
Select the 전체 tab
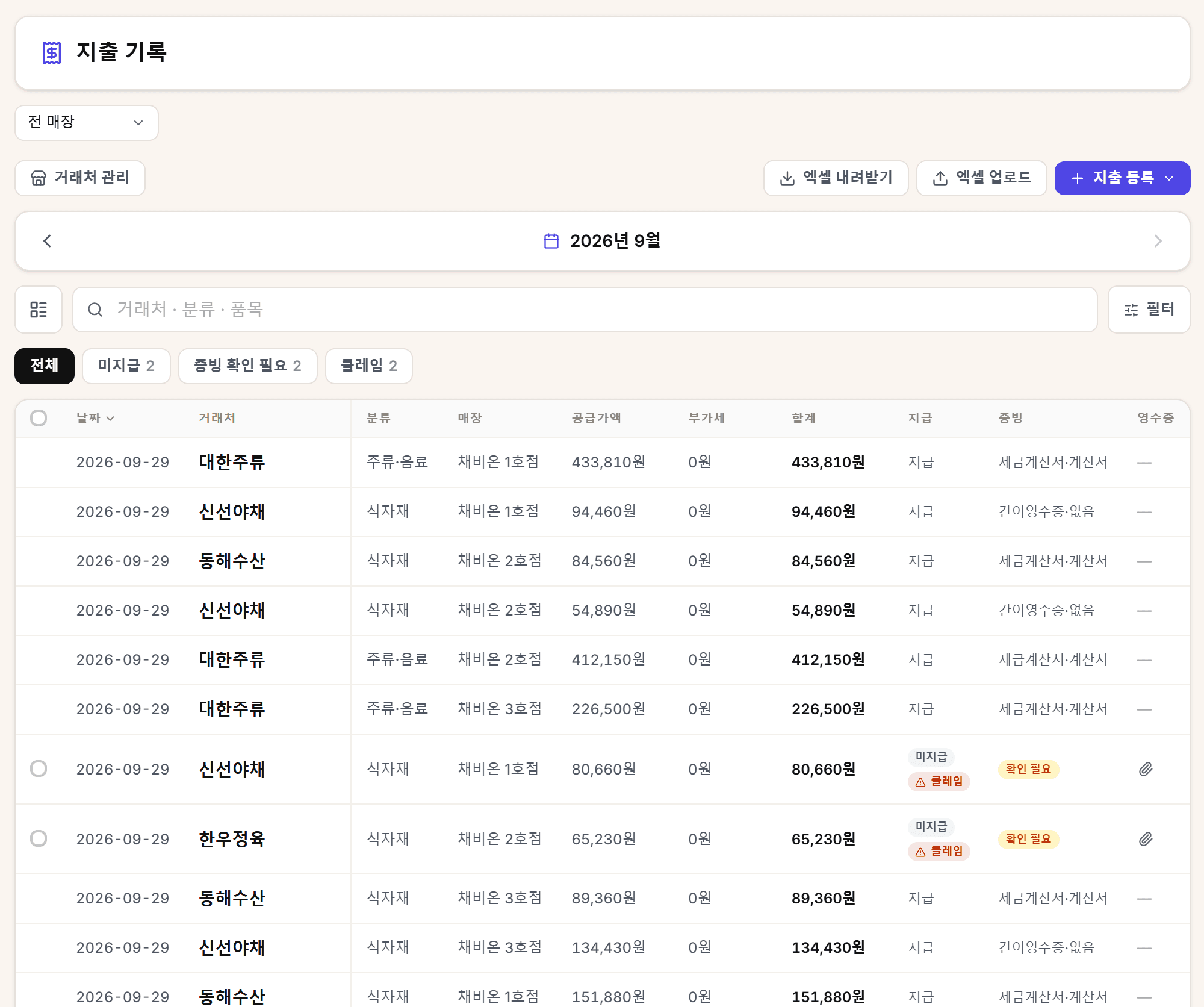pos(45,366)
